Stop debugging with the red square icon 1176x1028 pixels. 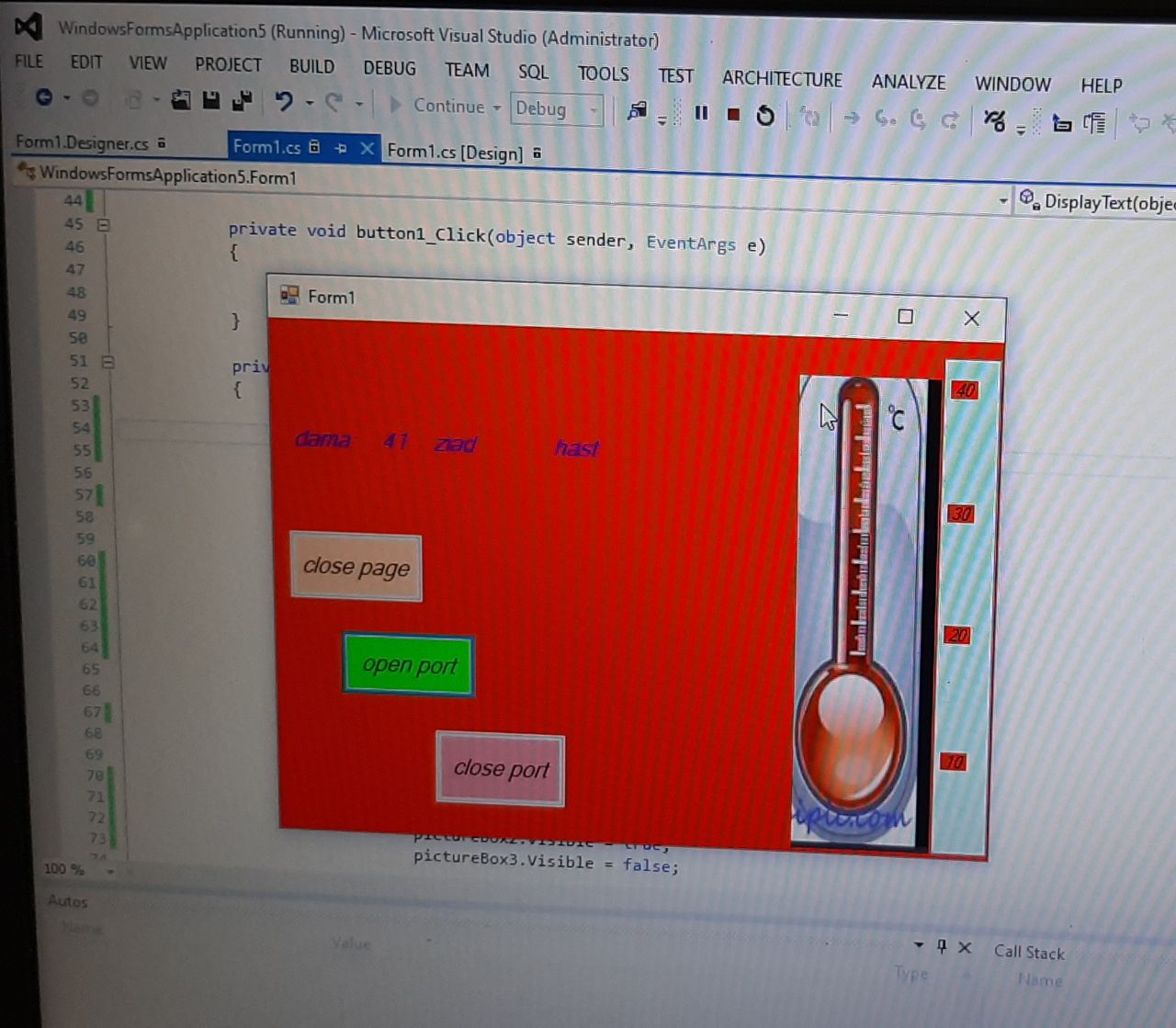click(733, 115)
